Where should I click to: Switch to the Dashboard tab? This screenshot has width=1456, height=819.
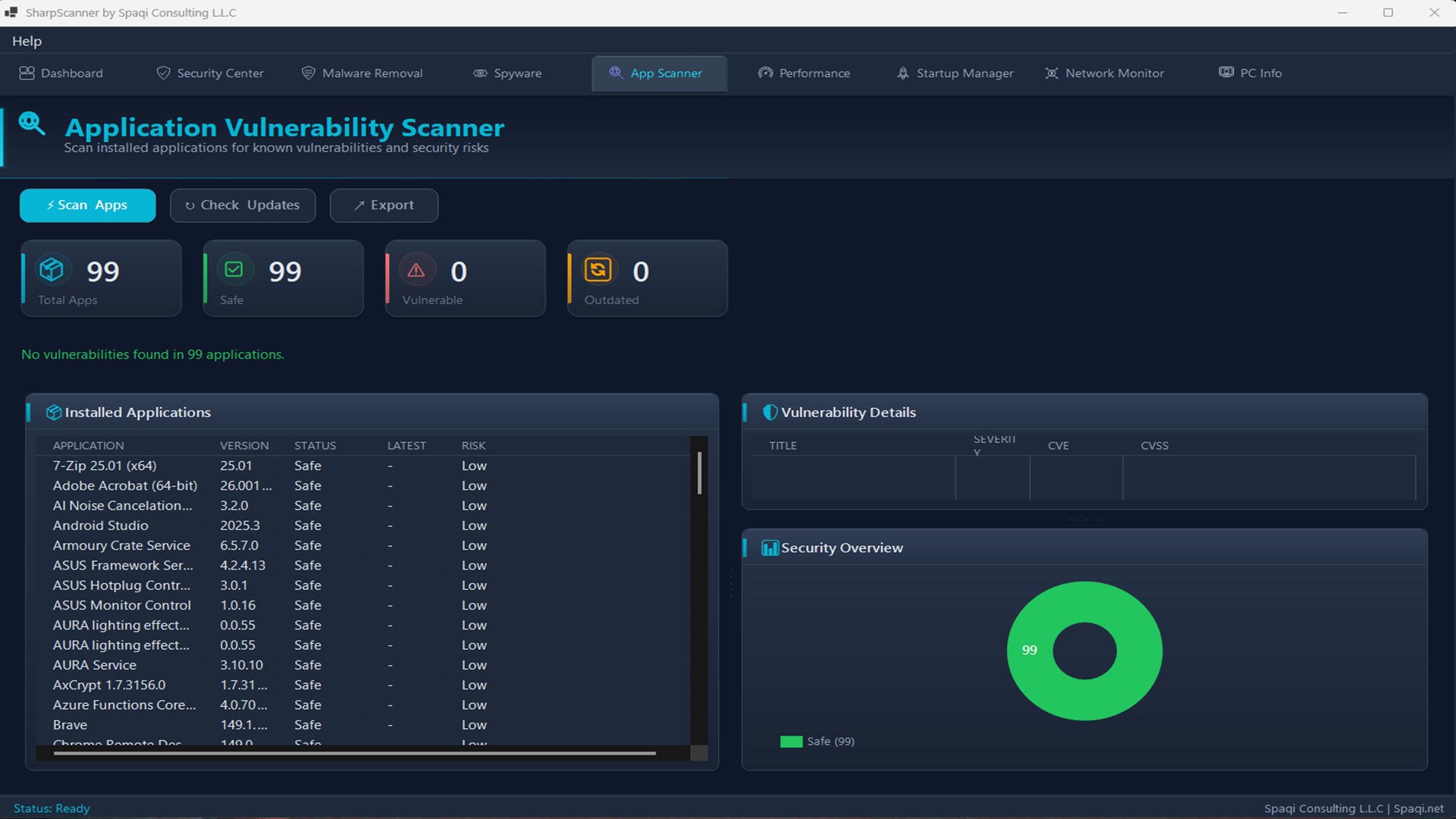(x=61, y=73)
